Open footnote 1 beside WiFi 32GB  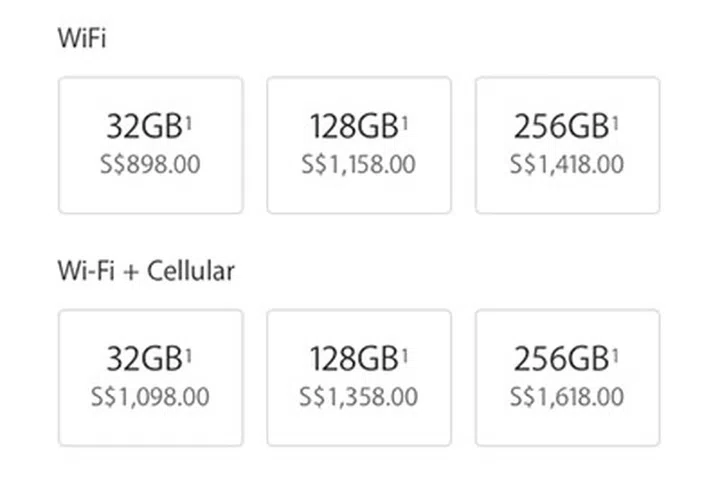190,120
